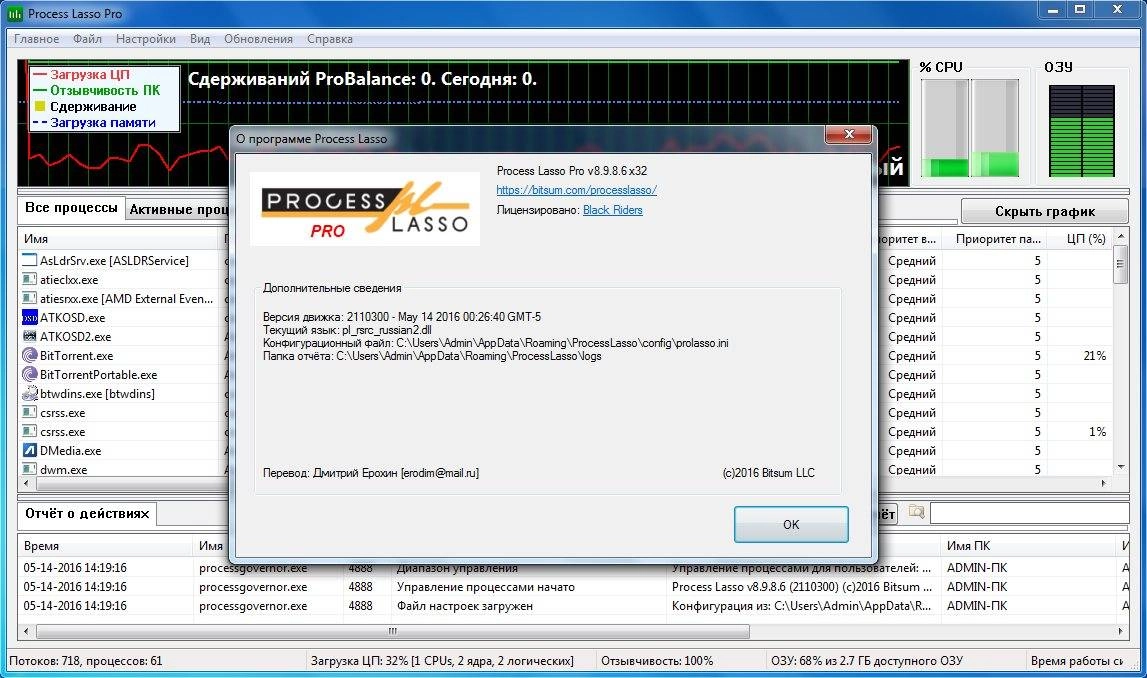1147x678 pixels.
Task: Click the log horizontal scrollbar thumb
Action: click(x=392, y=630)
